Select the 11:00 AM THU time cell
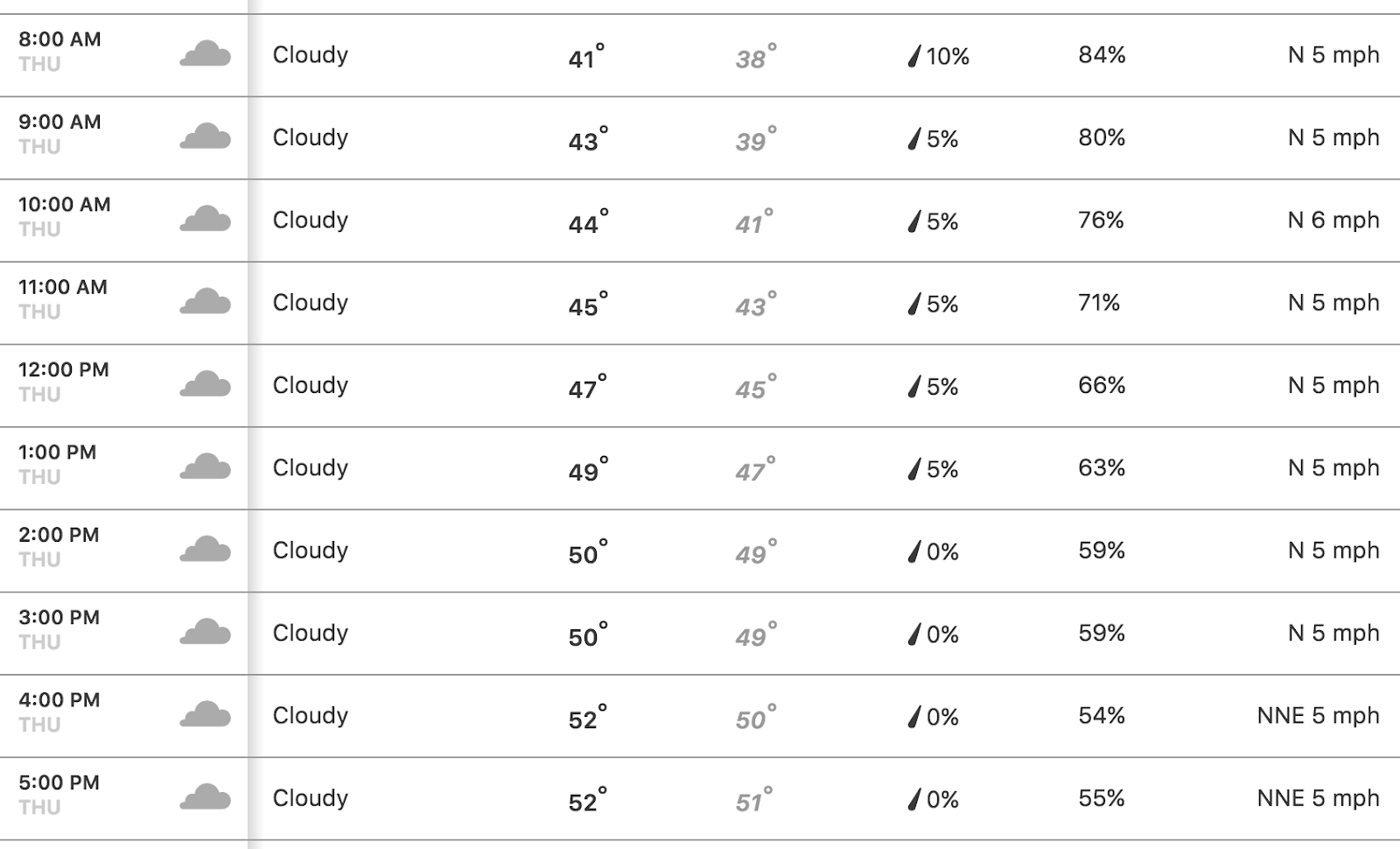Image resolution: width=1400 pixels, height=849 pixels. [63, 298]
